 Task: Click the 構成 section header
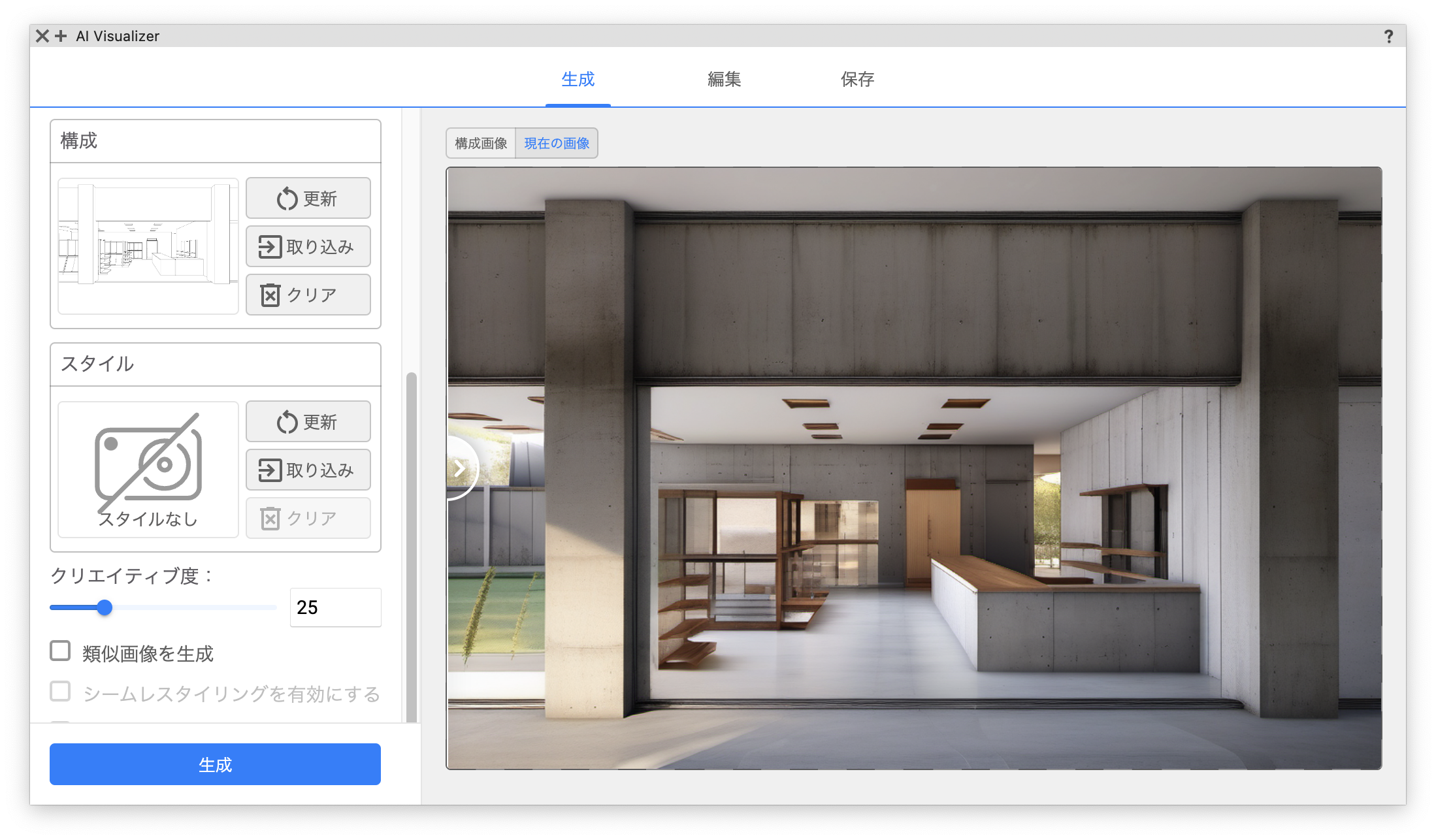pos(216,141)
